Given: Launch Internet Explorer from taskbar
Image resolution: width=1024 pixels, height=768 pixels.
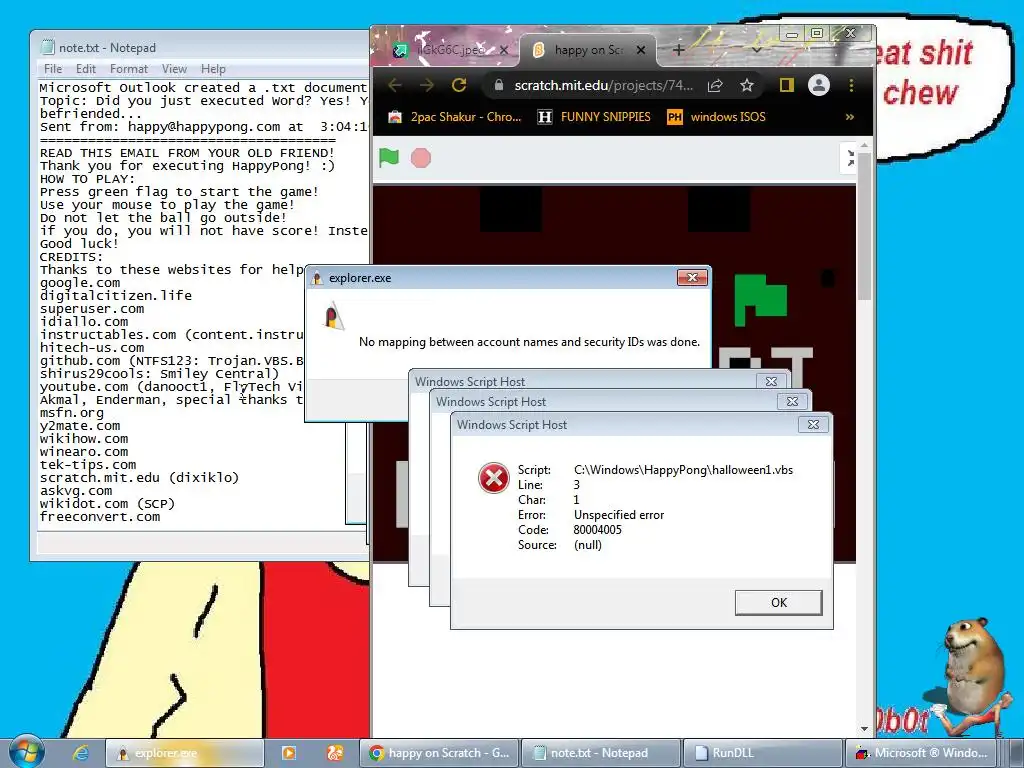Looking at the screenshot, I should point(80,753).
